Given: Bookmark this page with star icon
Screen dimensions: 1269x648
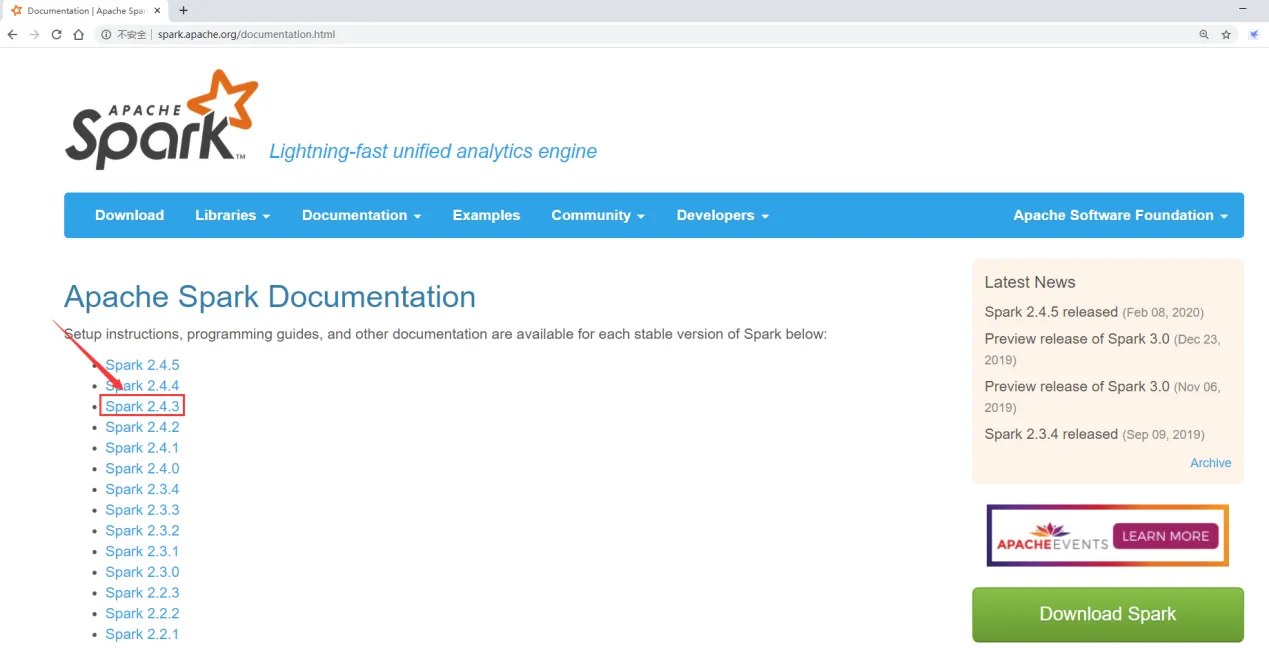Looking at the screenshot, I should point(1226,34).
